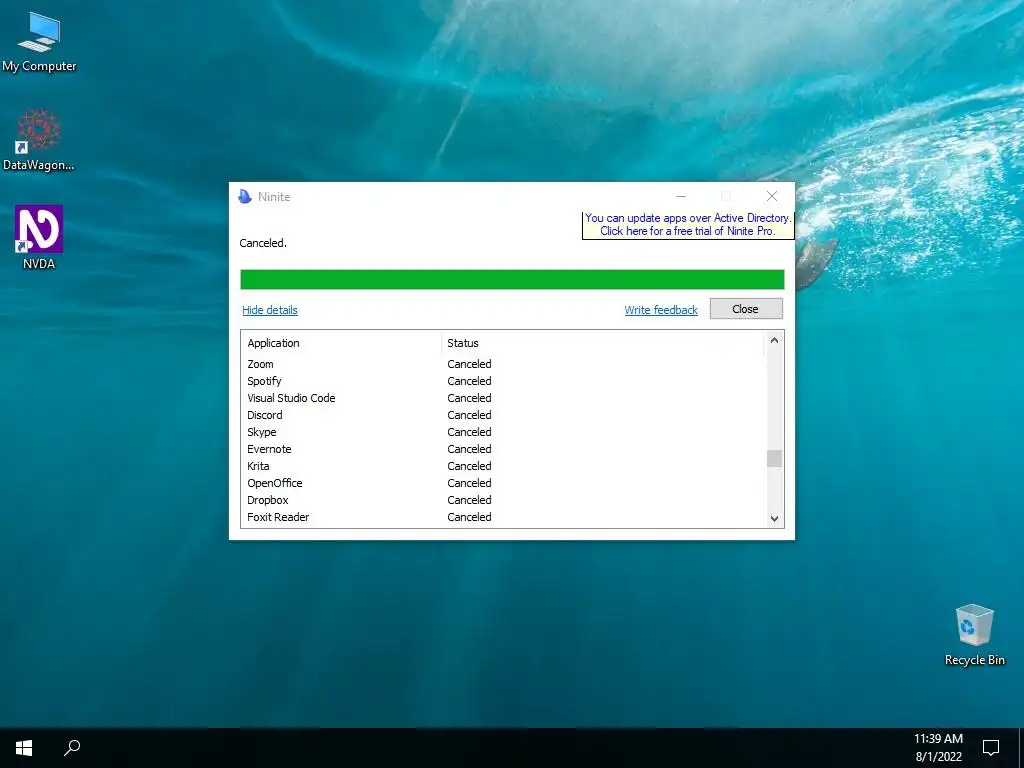Open the Windows Start menu

pyautogui.click(x=24, y=748)
